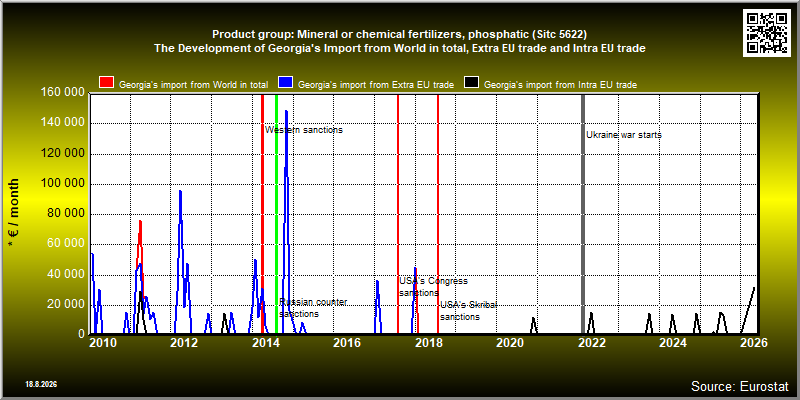Click the y-axis value 160 000
Image resolution: width=800 pixels, height=400 pixels.
[63, 93]
